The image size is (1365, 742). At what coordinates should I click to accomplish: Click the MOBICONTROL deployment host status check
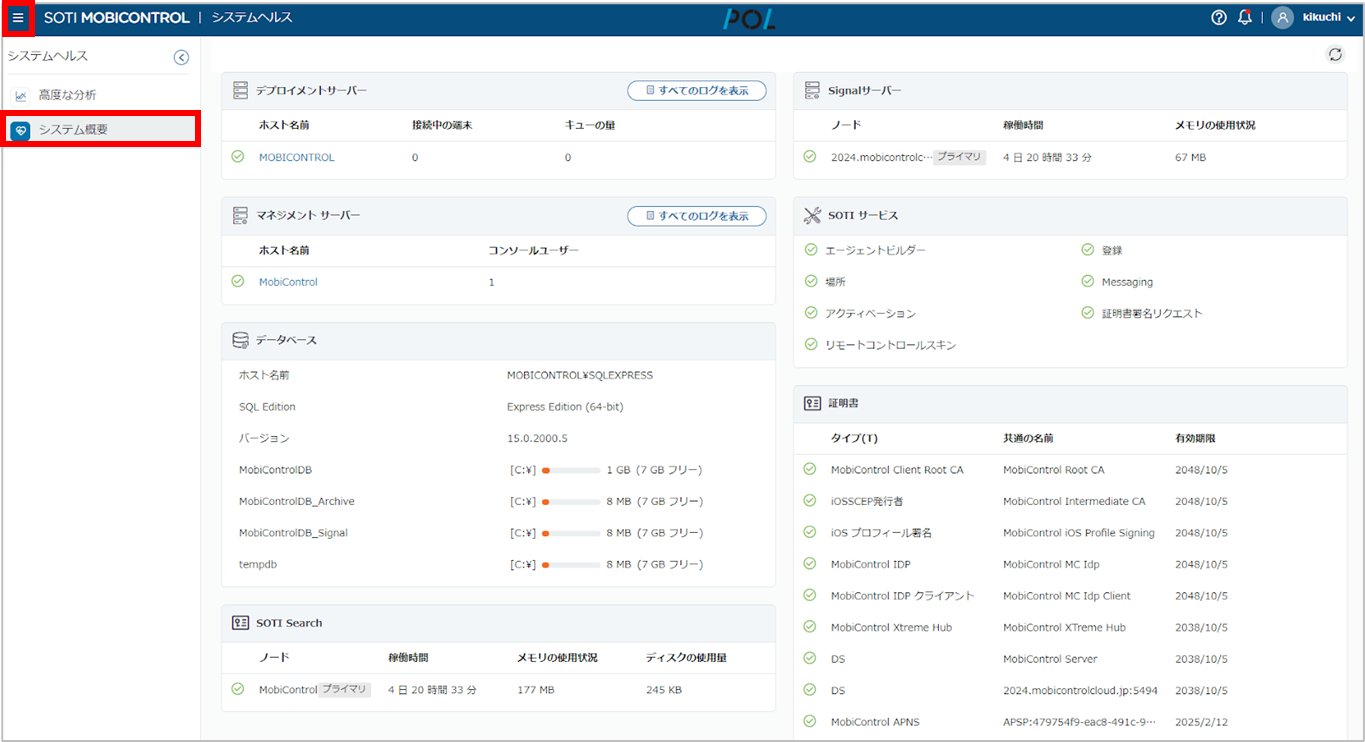coord(238,157)
